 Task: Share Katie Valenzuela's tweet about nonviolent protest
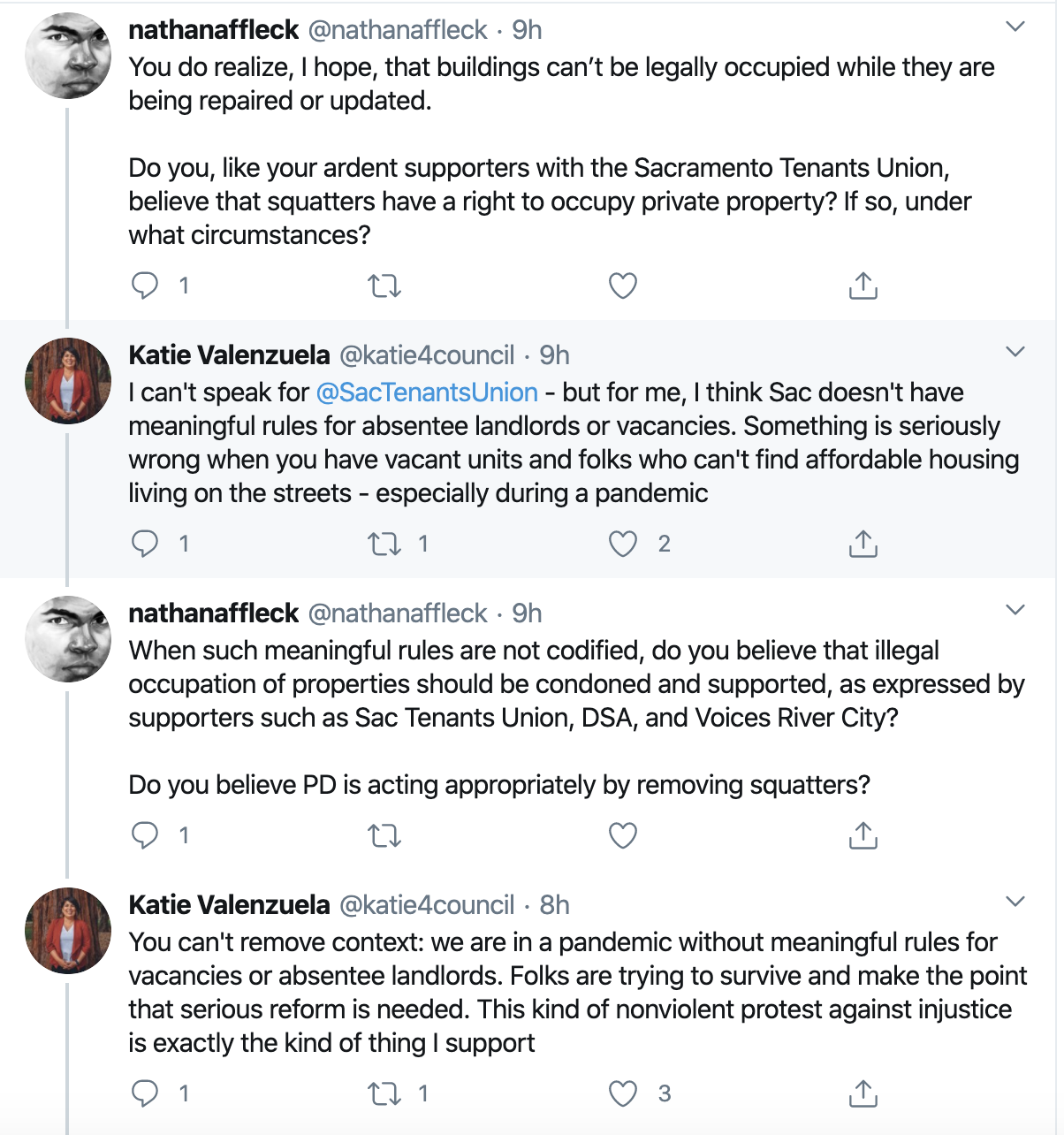(x=863, y=1093)
